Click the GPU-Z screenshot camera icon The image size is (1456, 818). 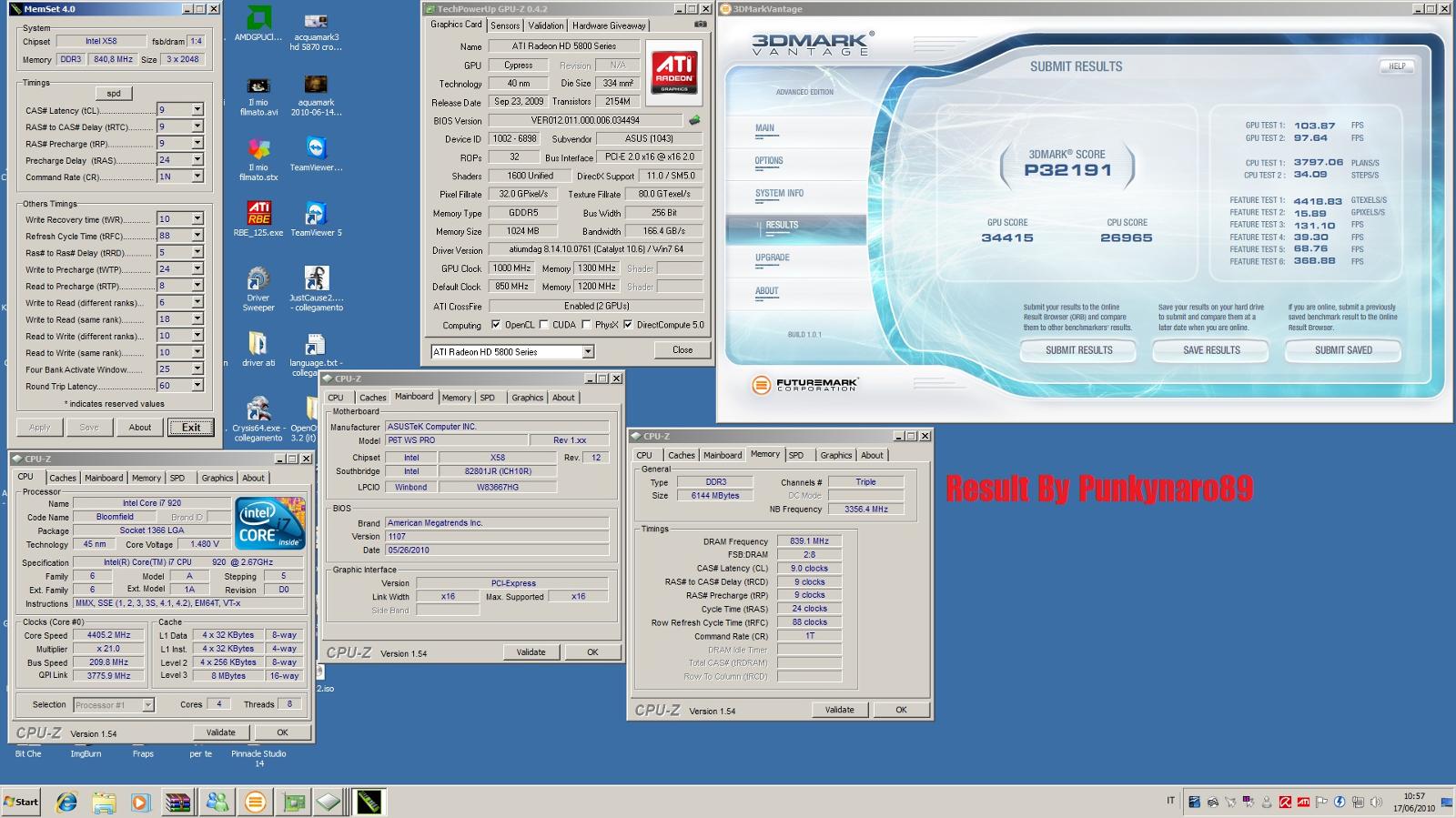click(x=701, y=25)
